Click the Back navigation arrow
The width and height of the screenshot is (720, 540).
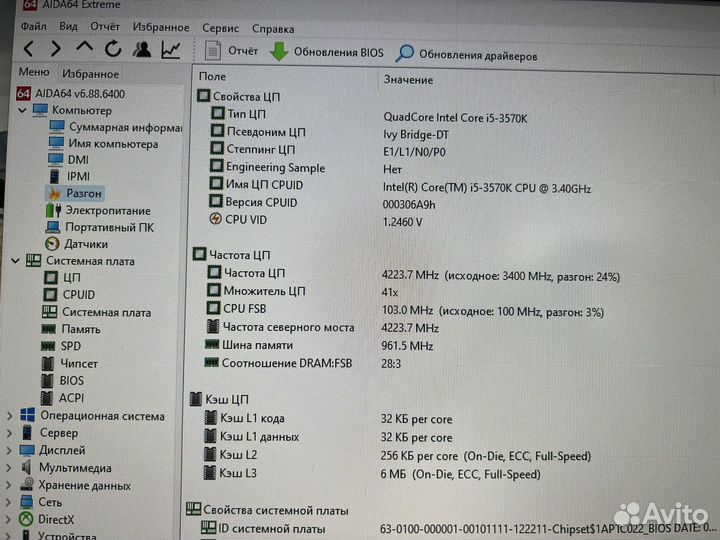28,49
